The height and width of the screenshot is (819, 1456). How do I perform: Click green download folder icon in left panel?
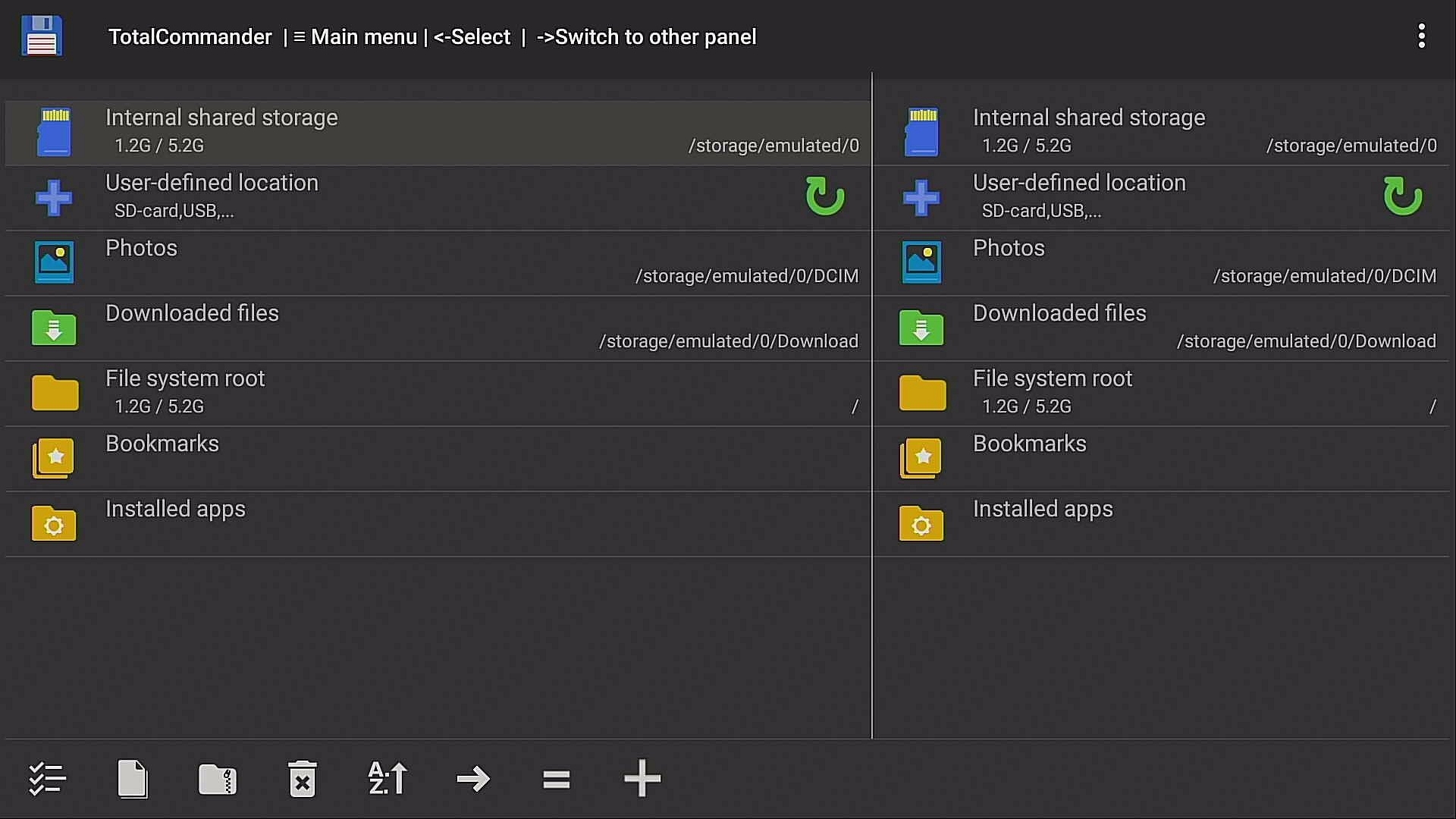coord(54,328)
